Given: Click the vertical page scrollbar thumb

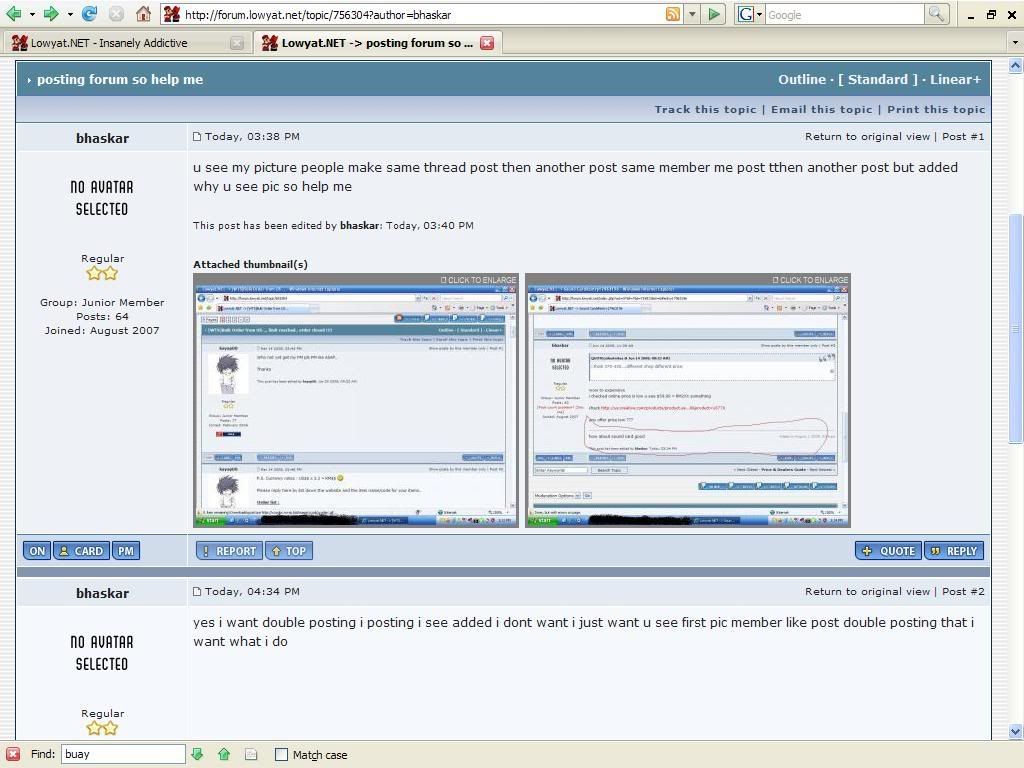Looking at the screenshot, I should tap(1015, 328).
